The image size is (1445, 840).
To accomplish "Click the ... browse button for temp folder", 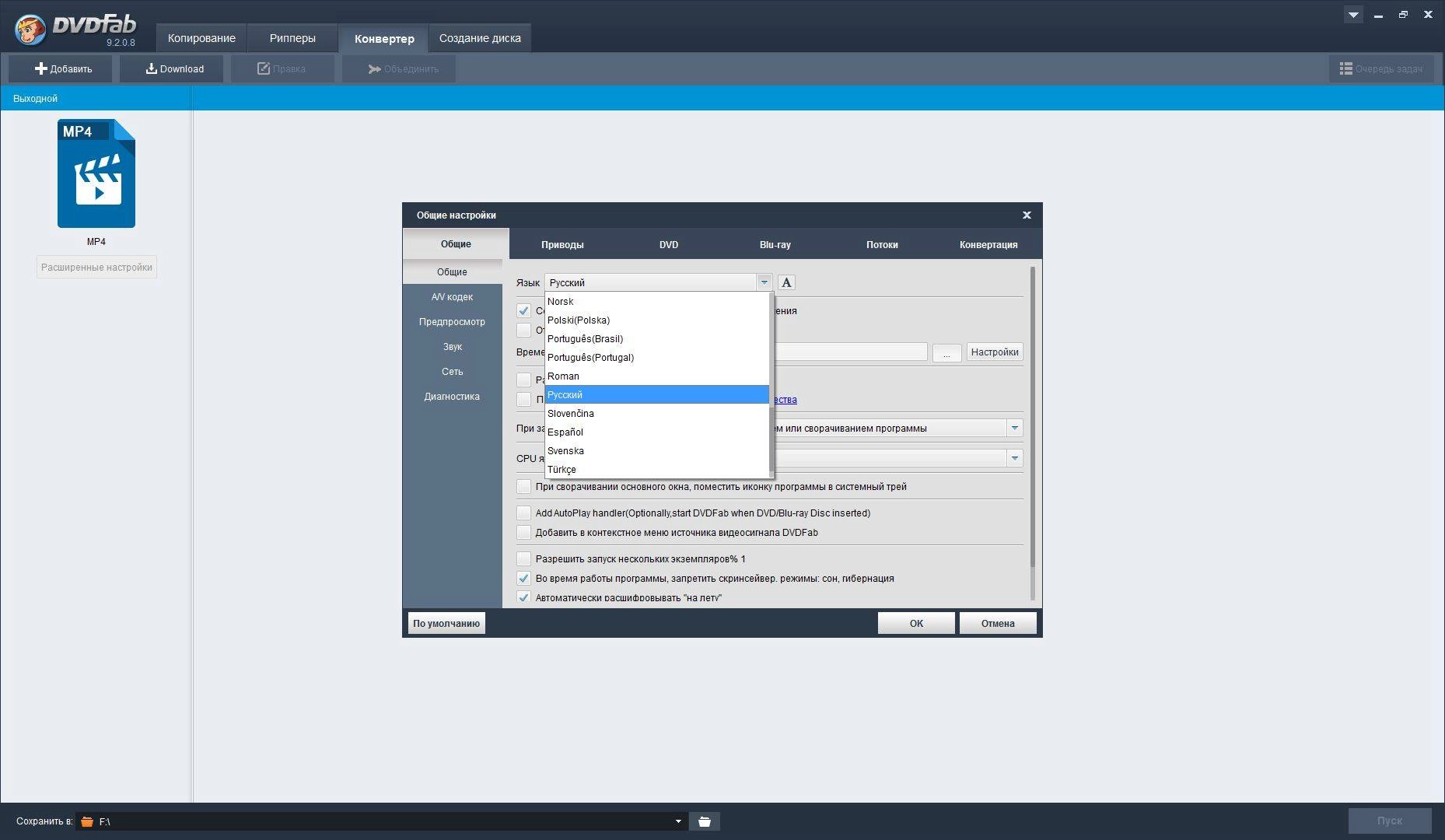I will point(946,353).
